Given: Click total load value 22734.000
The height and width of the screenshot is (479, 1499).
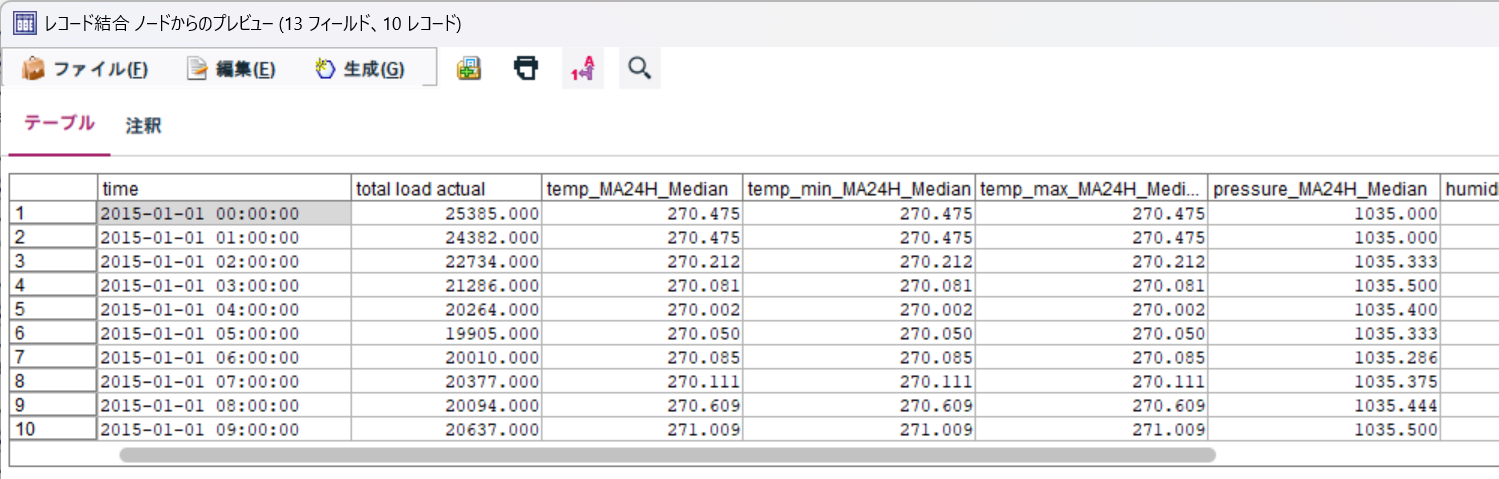Looking at the screenshot, I should (x=447, y=261).
